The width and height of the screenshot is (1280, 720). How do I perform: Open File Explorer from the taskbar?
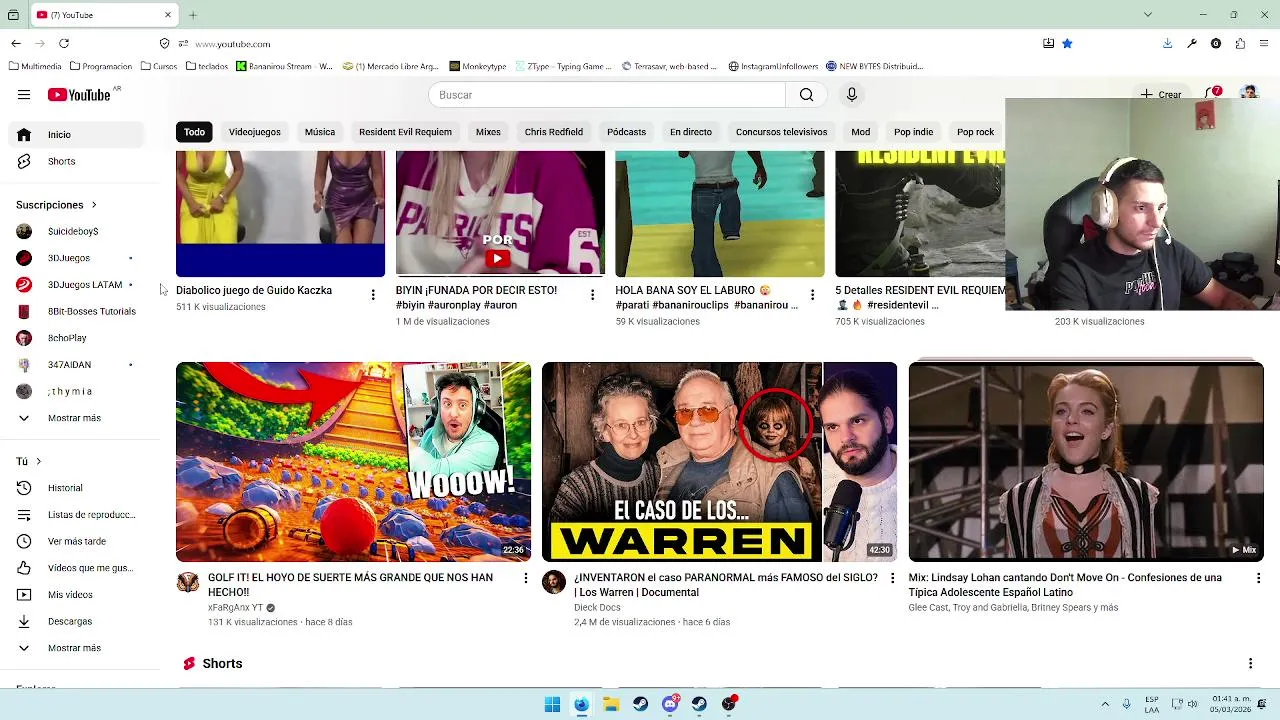(611, 704)
